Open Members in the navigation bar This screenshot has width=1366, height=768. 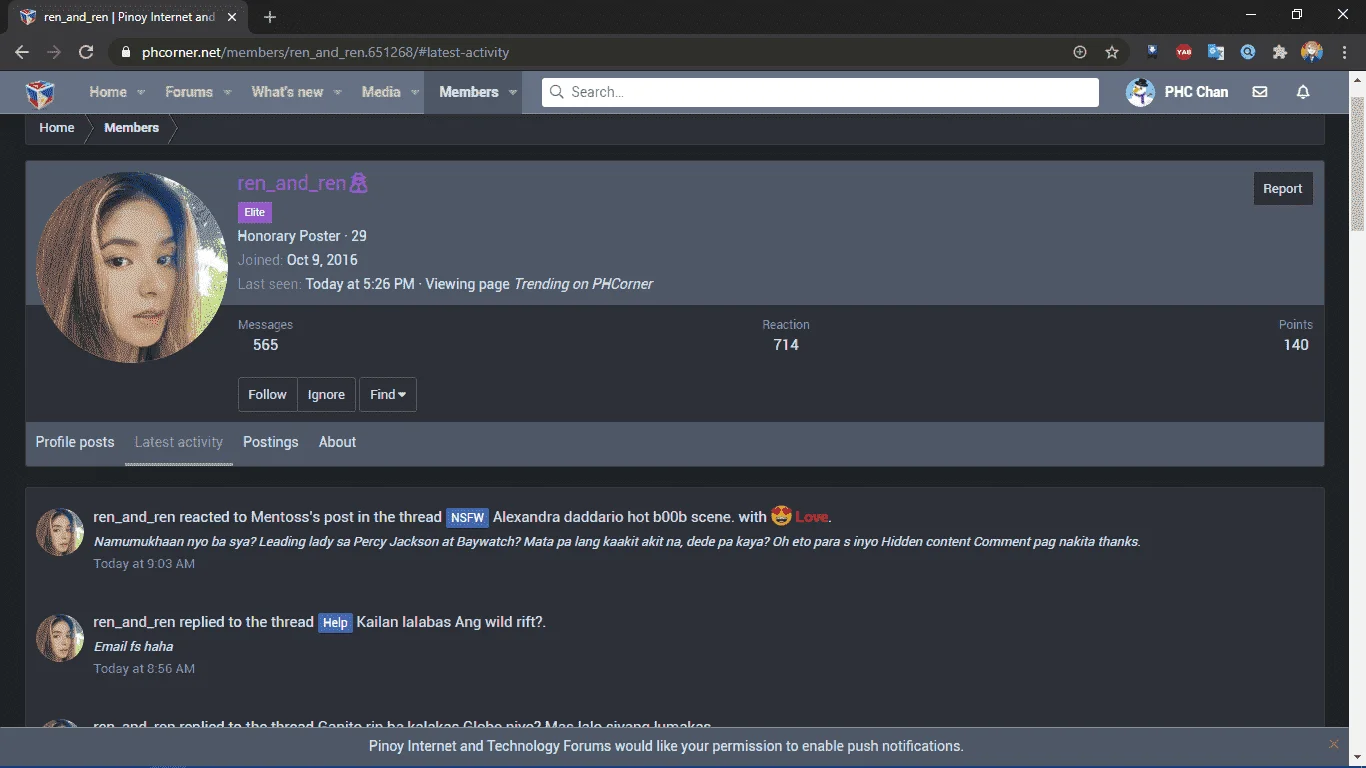pyautogui.click(x=469, y=92)
